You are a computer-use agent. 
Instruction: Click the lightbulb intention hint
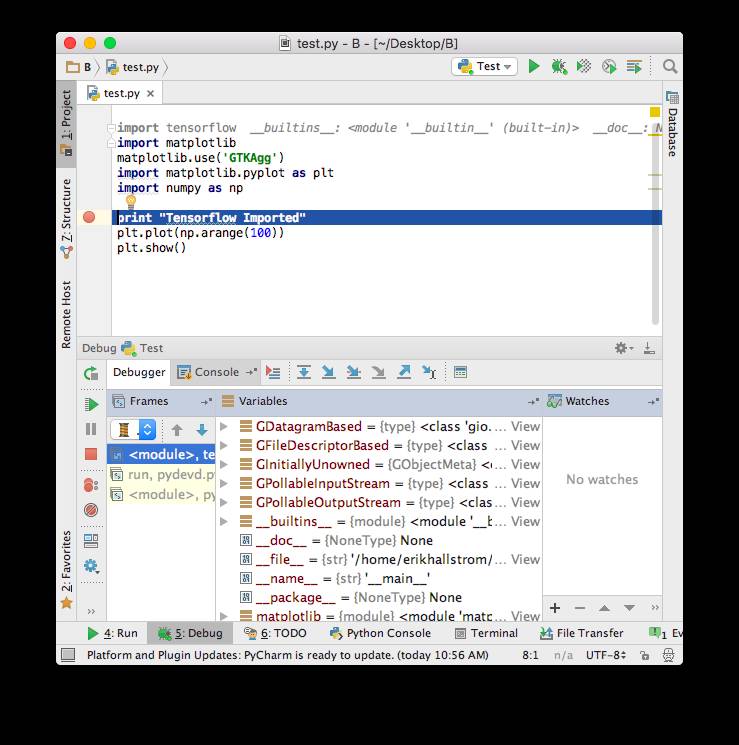pyautogui.click(x=131, y=202)
